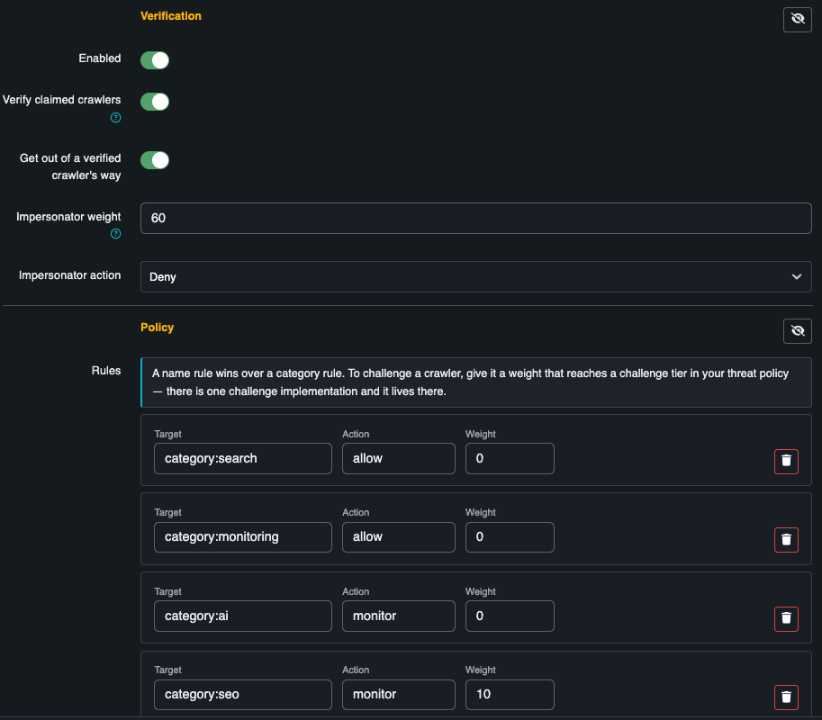Delete the category:monitoring rule
The width and height of the screenshot is (822, 720).
[x=786, y=540]
